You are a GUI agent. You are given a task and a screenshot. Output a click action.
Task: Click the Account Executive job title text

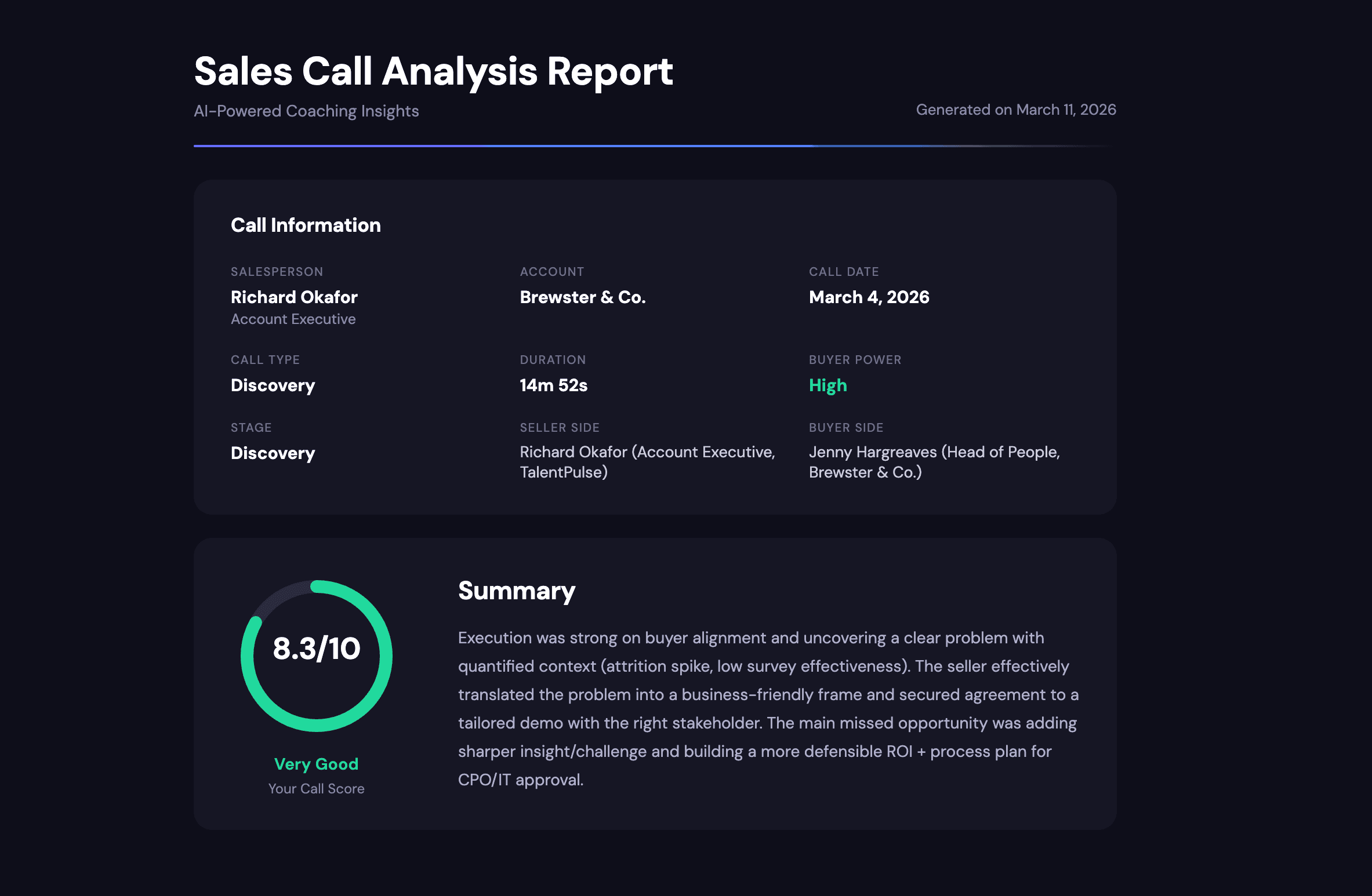click(293, 319)
